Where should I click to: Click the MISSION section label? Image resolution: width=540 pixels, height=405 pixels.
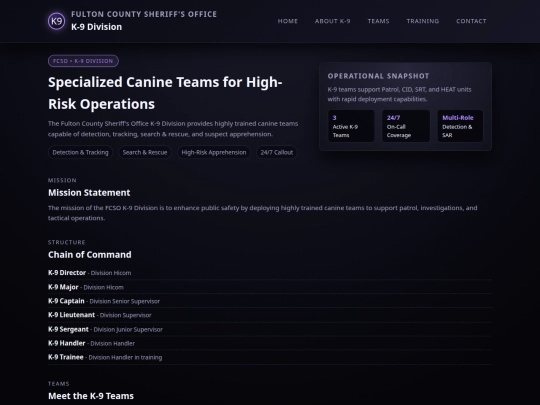coord(62,180)
